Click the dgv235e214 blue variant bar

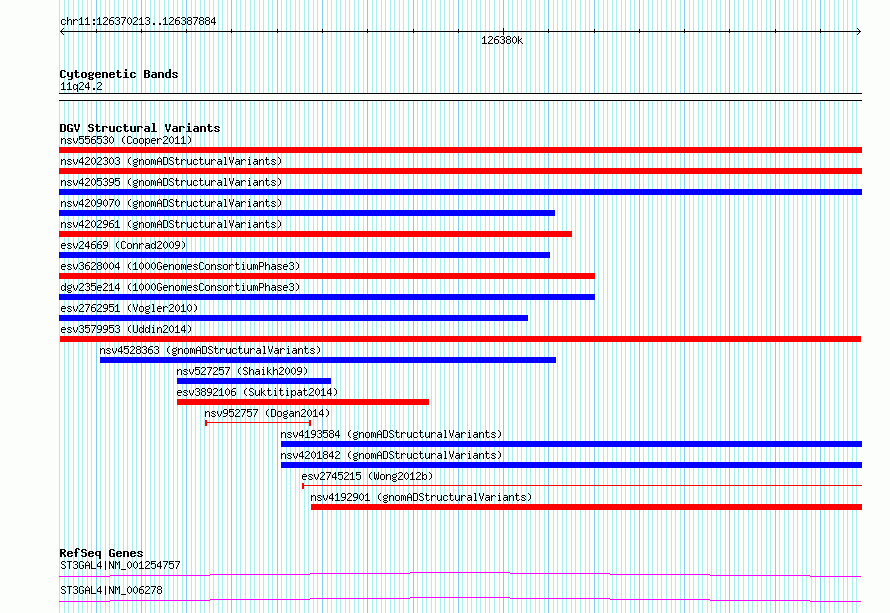[327, 297]
